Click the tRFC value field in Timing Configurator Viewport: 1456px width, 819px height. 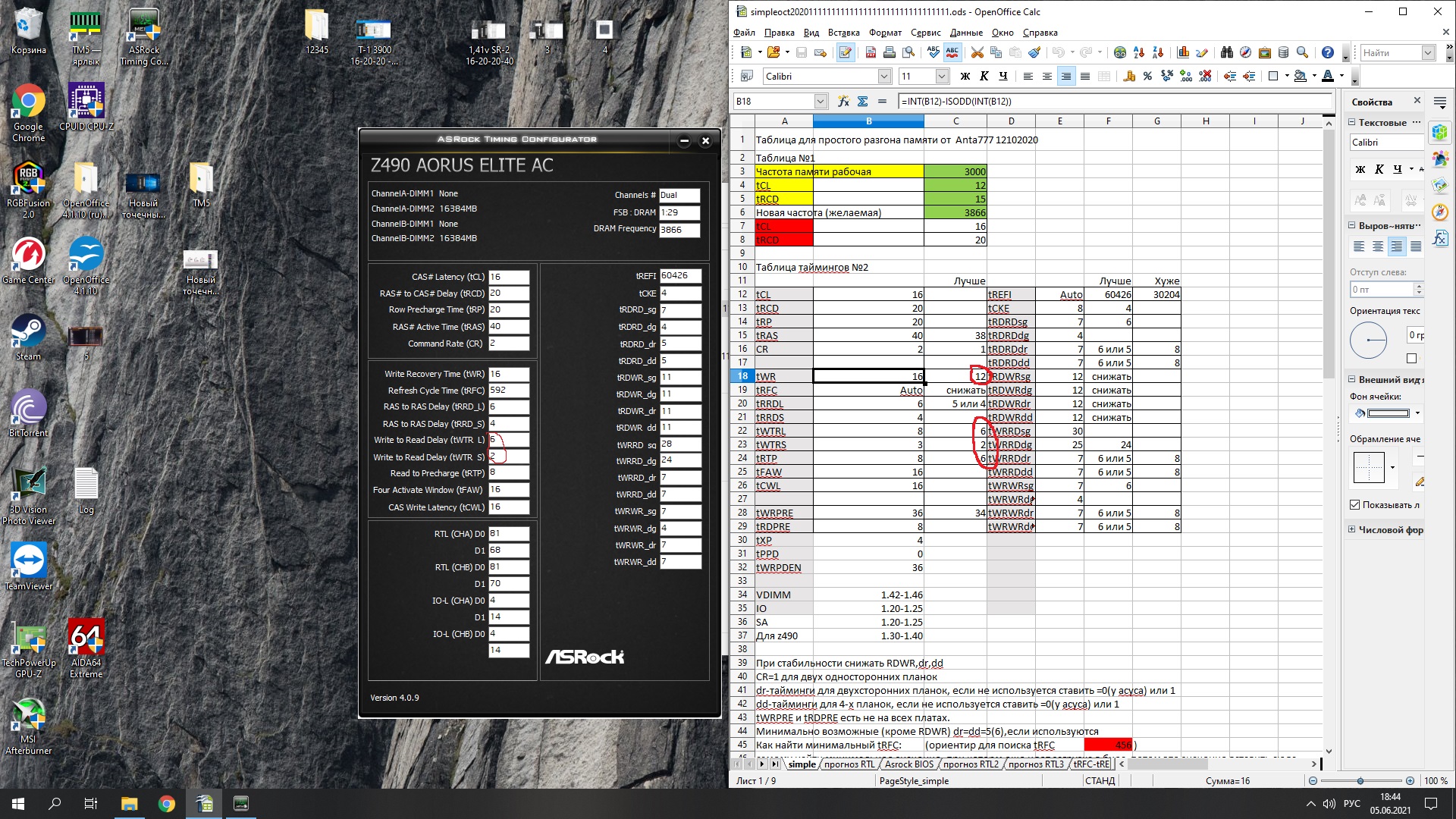[508, 391]
